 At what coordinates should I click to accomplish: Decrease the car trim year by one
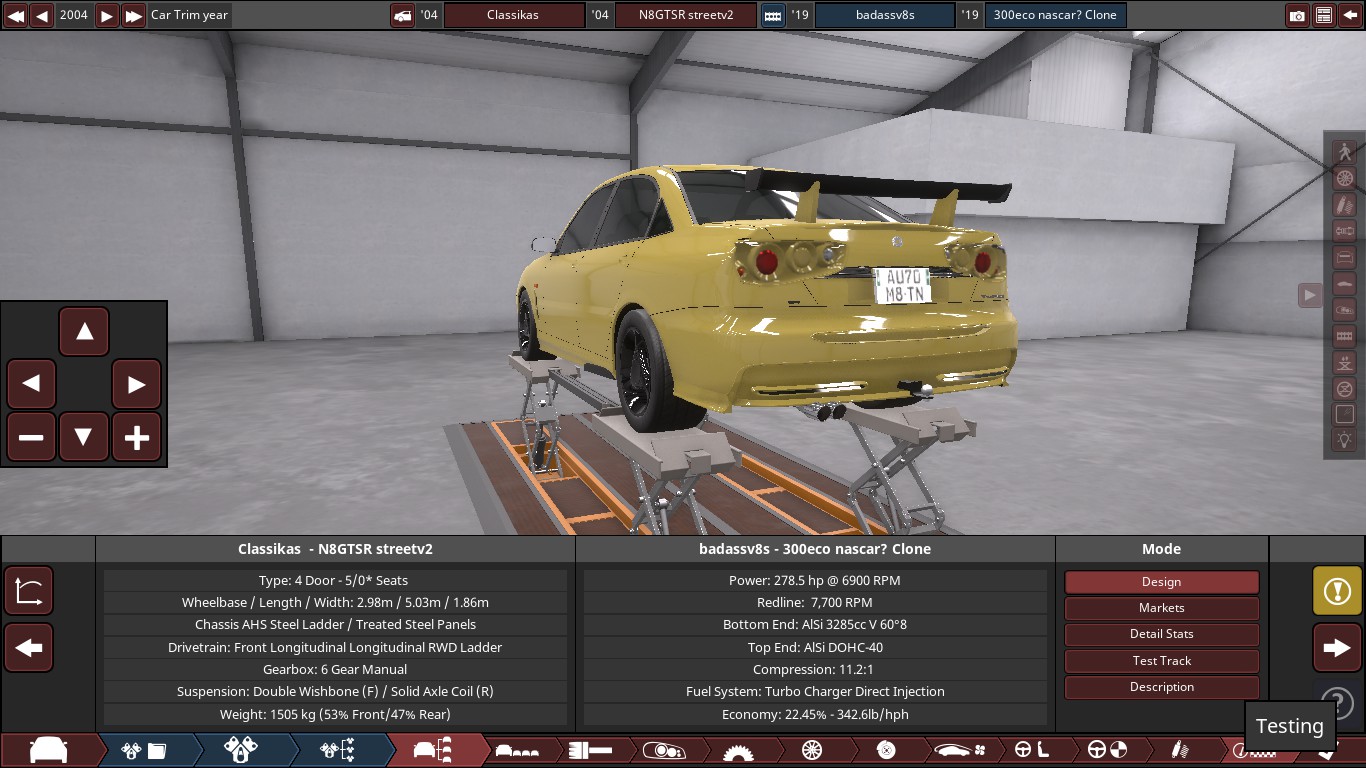coord(42,15)
